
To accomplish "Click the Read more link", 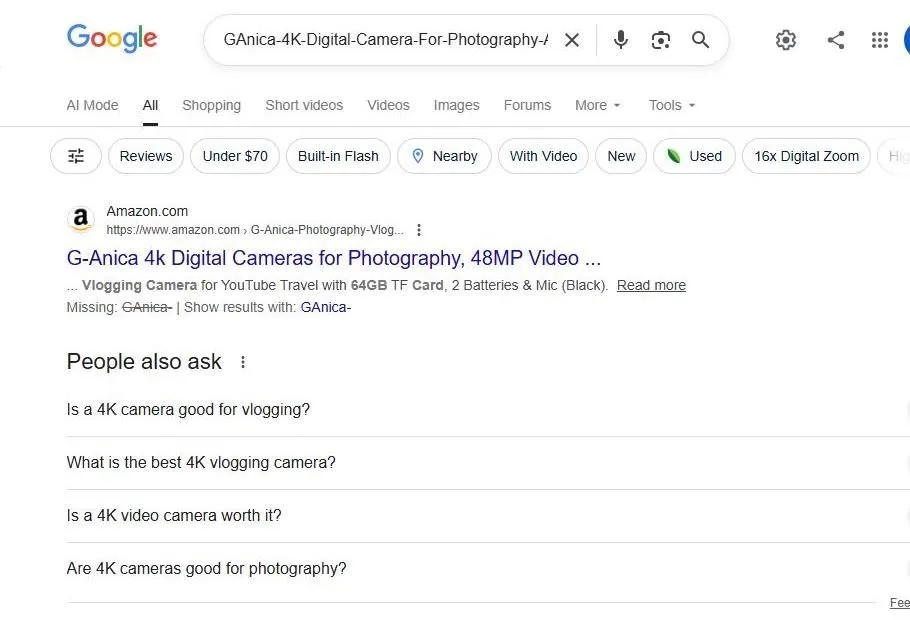I will pyautogui.click(x=651, y=285).
